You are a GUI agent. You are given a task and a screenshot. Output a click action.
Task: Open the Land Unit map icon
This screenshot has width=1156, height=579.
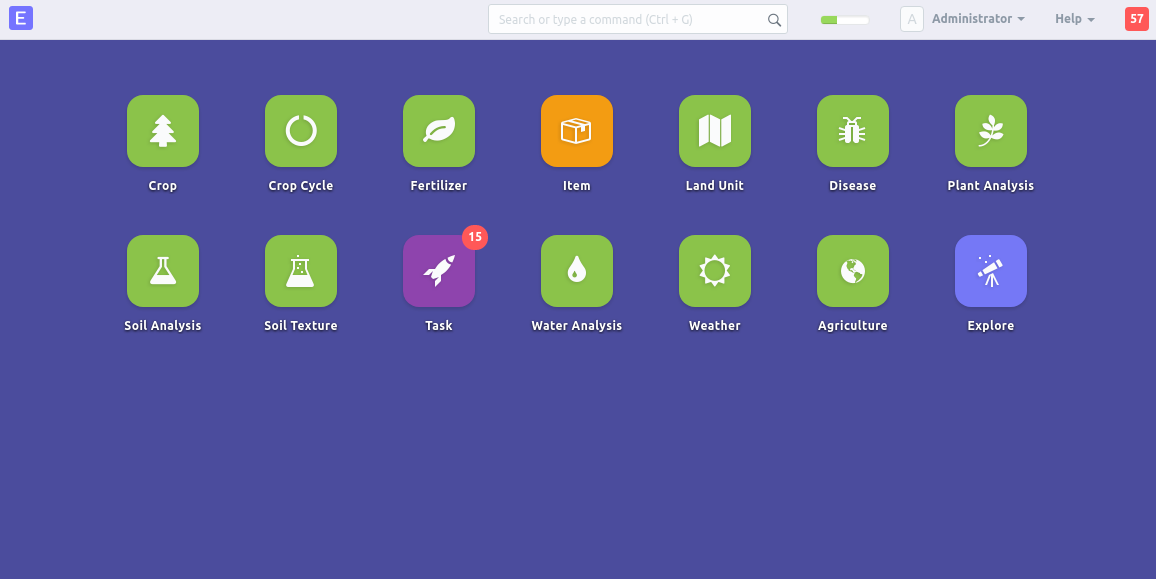coord(715,131)
